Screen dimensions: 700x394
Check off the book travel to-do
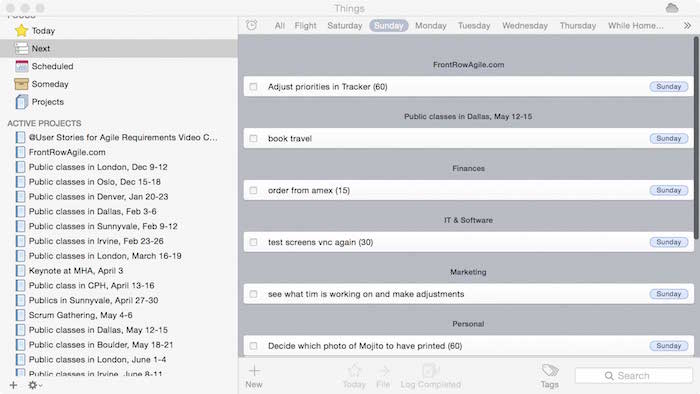pyautogui.click(x=254, y=138)
